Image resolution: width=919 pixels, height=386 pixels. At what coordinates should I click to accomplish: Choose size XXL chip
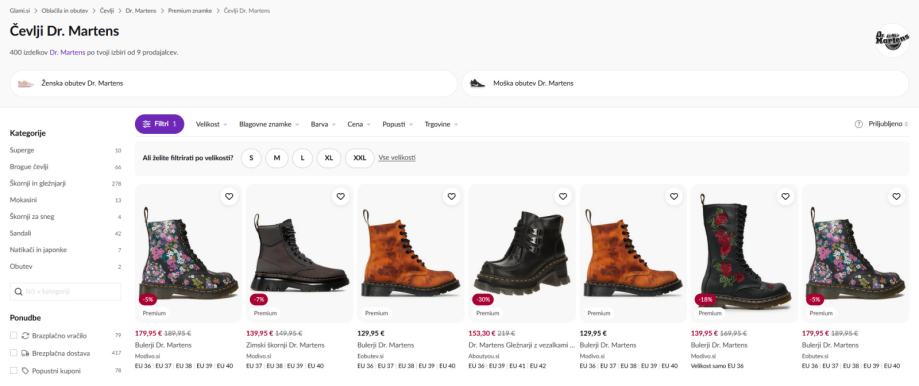tap(360, 158)
